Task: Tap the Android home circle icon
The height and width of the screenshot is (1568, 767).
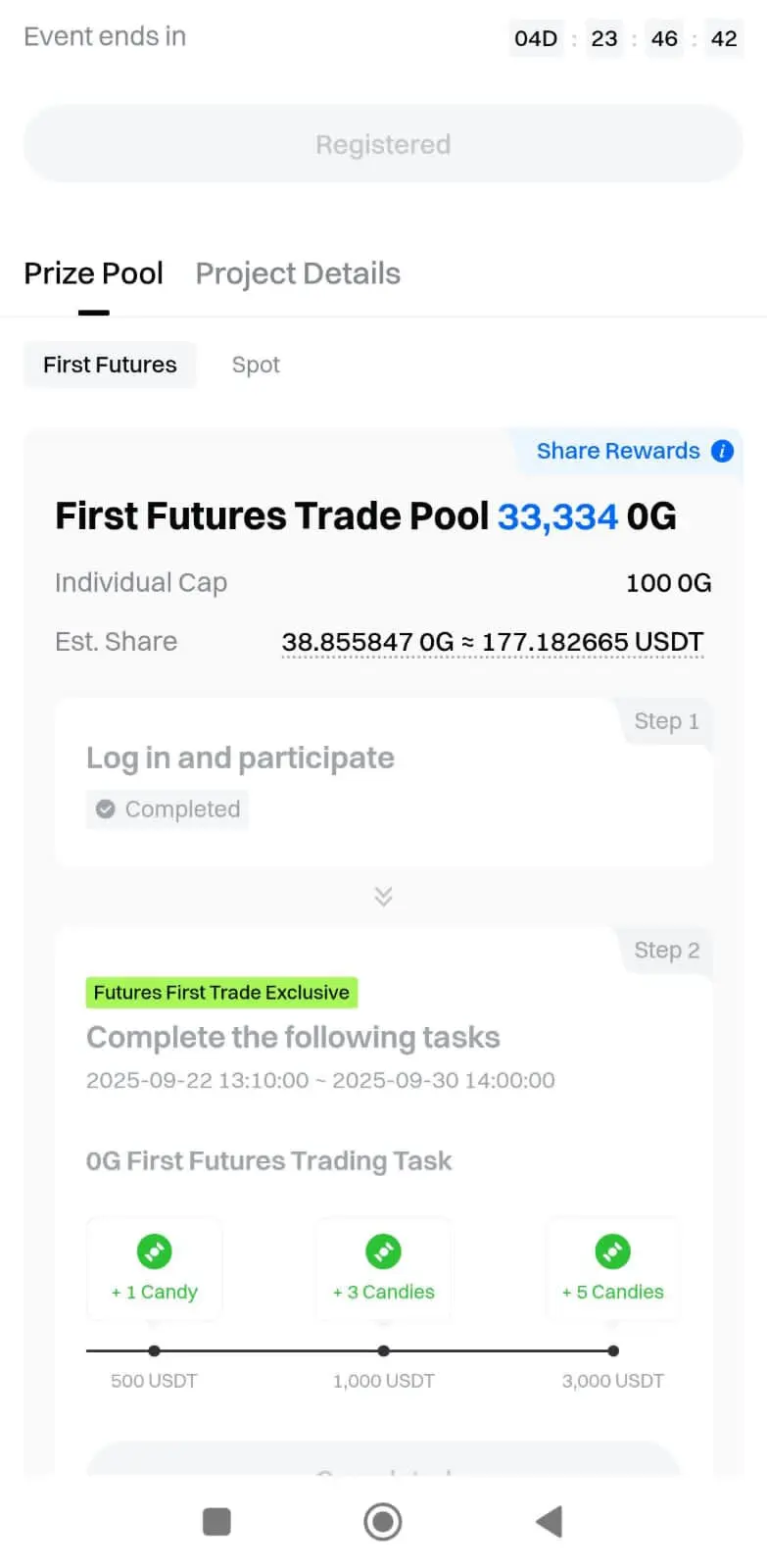Action: [383, 1522]
